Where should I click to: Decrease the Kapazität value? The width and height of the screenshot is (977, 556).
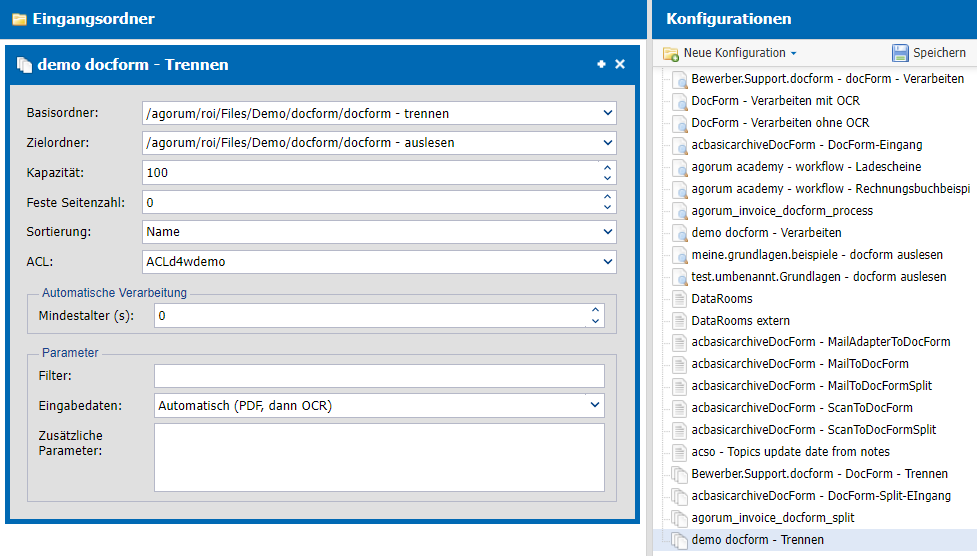[x=608, y=178]
